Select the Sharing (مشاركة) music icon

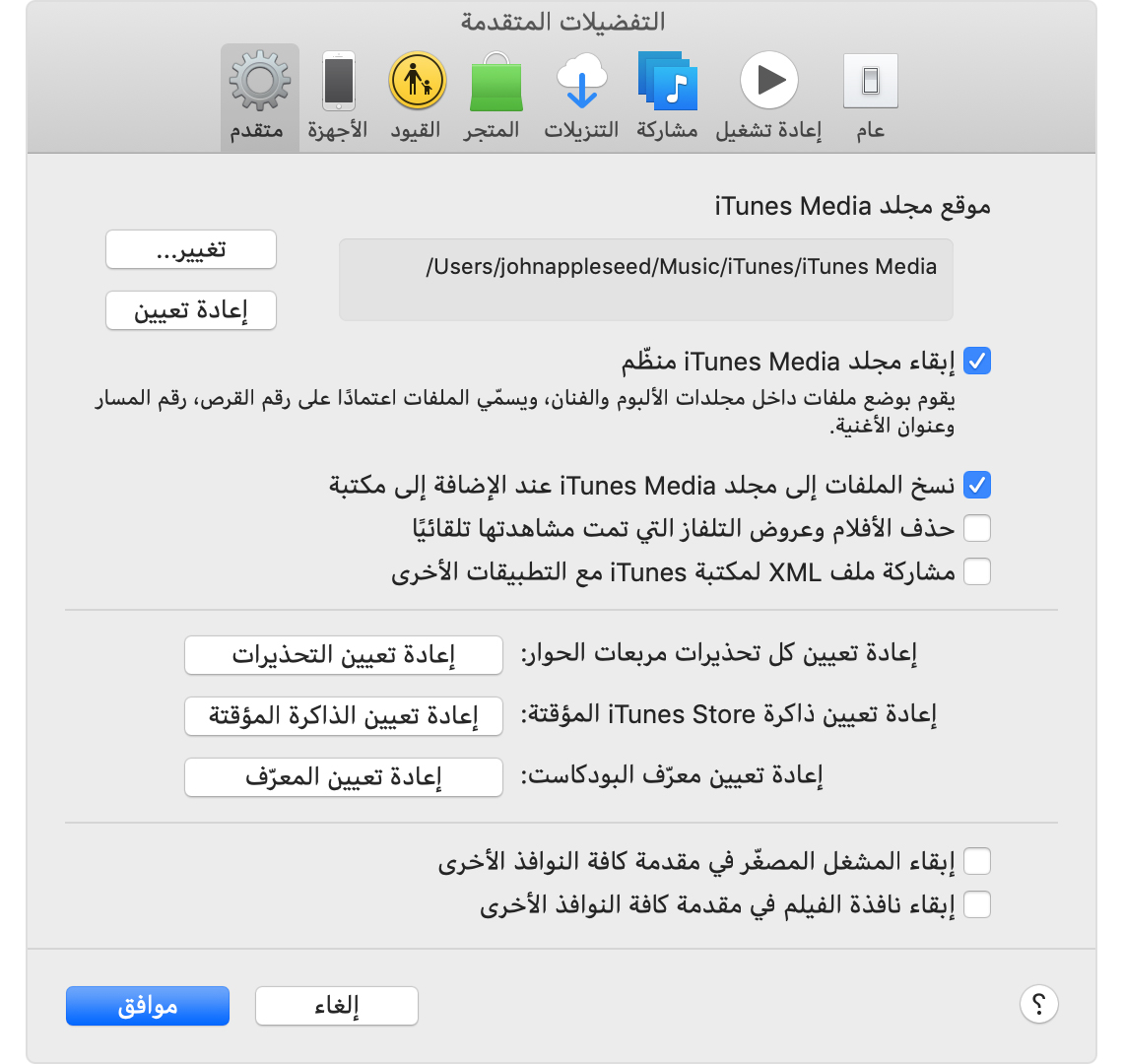click(x=667, y=83)
